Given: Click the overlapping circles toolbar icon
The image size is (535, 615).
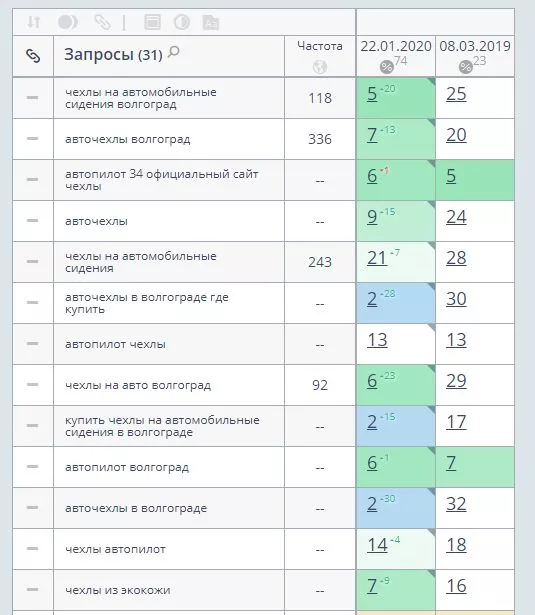Looking at the screenshot, I should click(x=67, y=22).
